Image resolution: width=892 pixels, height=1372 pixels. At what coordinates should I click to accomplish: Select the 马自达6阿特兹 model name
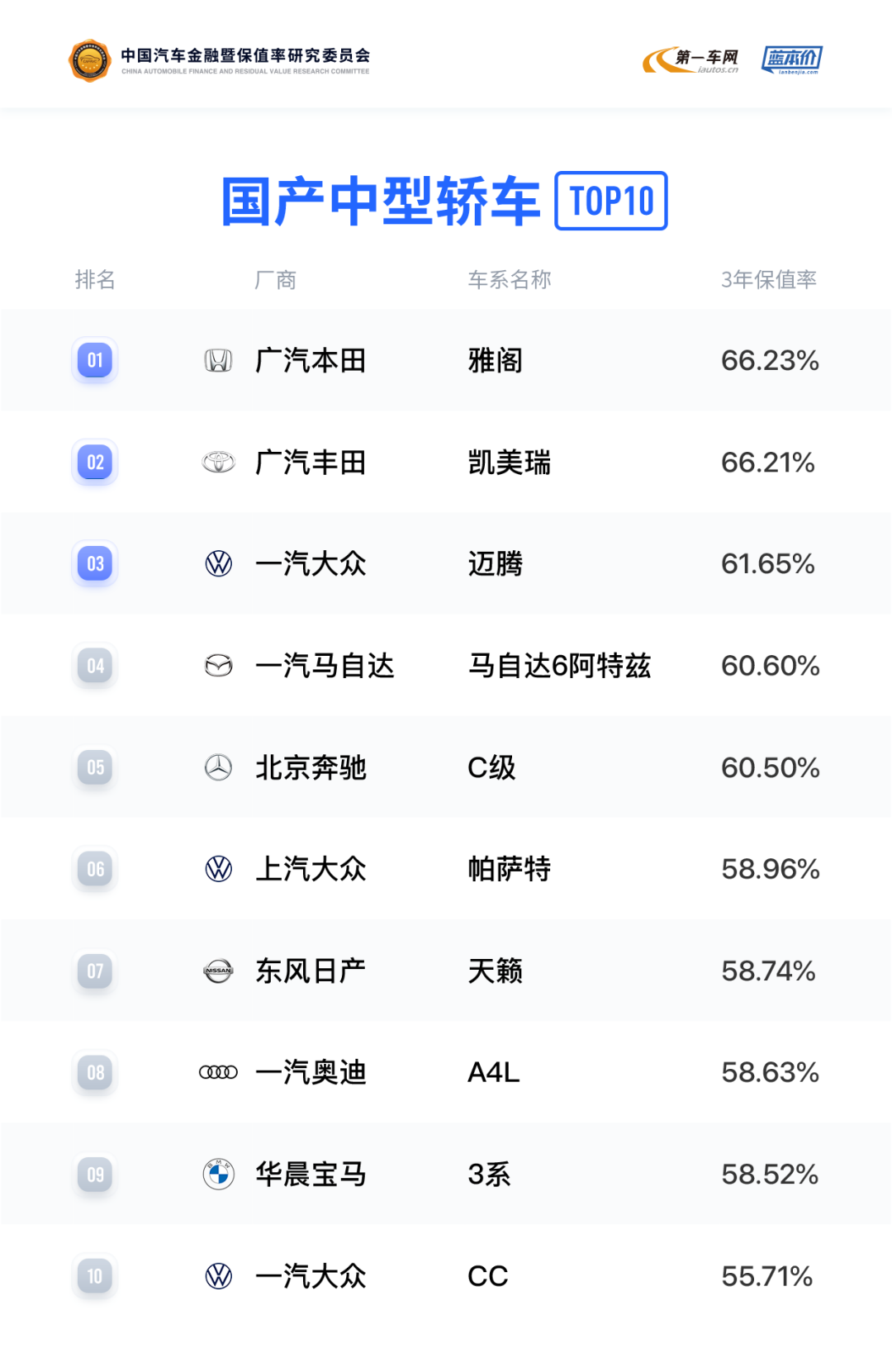click(x=559, y=666)
